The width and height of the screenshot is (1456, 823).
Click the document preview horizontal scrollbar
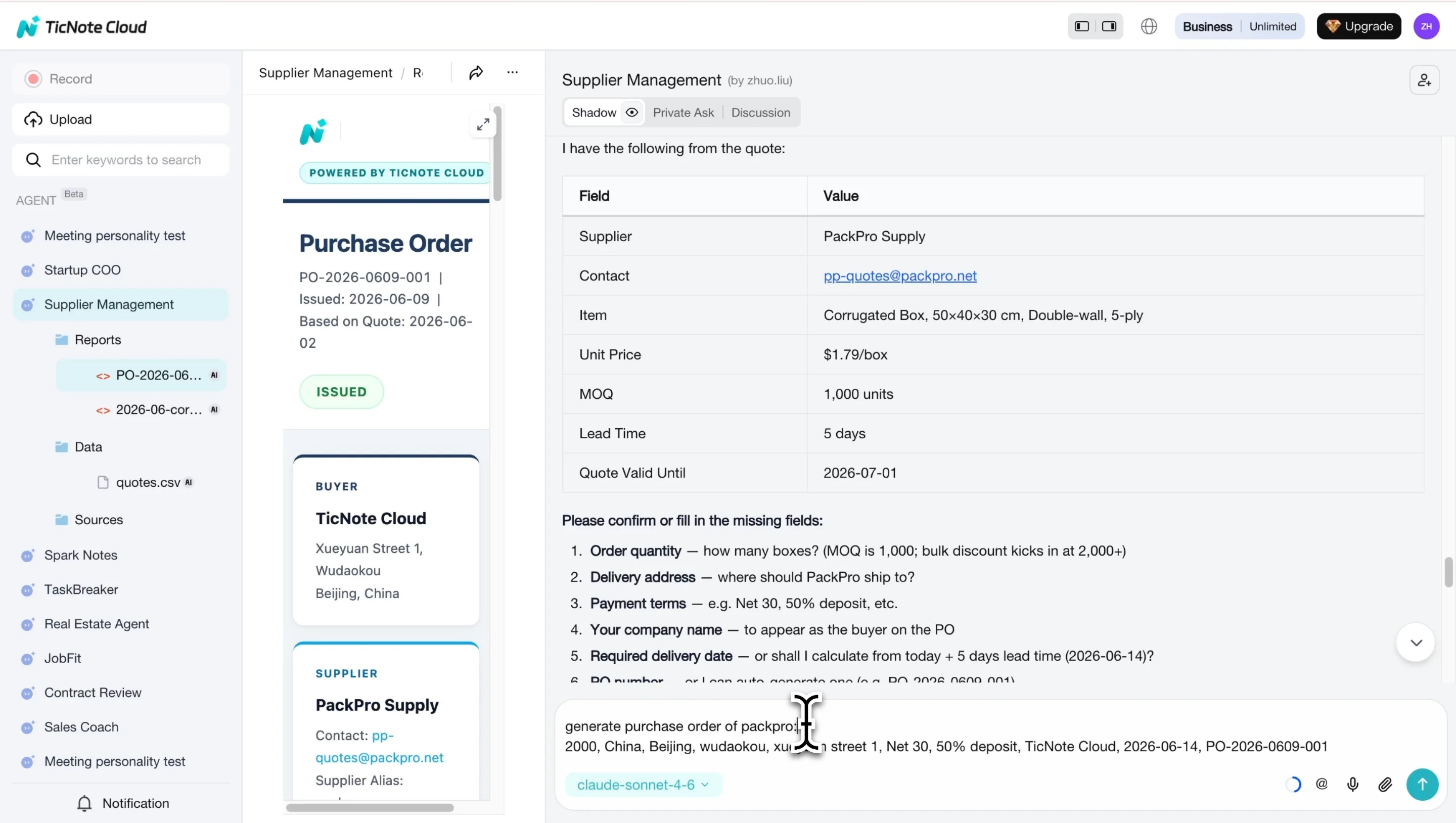370,808
